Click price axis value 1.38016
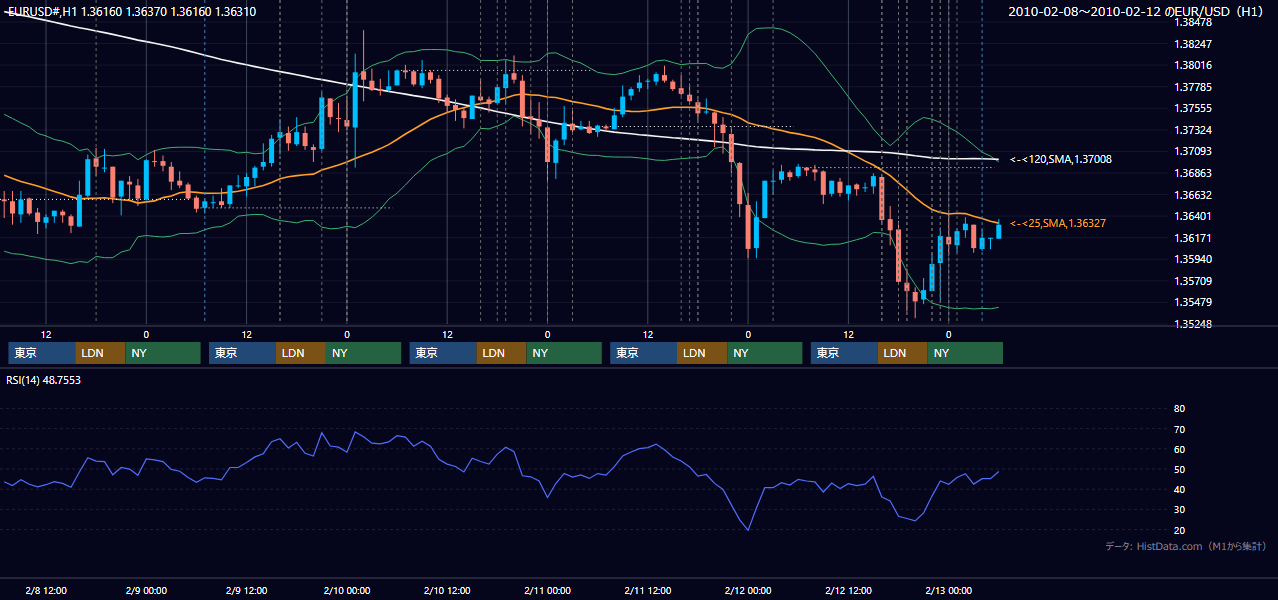This screenshot has height=600, width=1278. (1193, 65)
